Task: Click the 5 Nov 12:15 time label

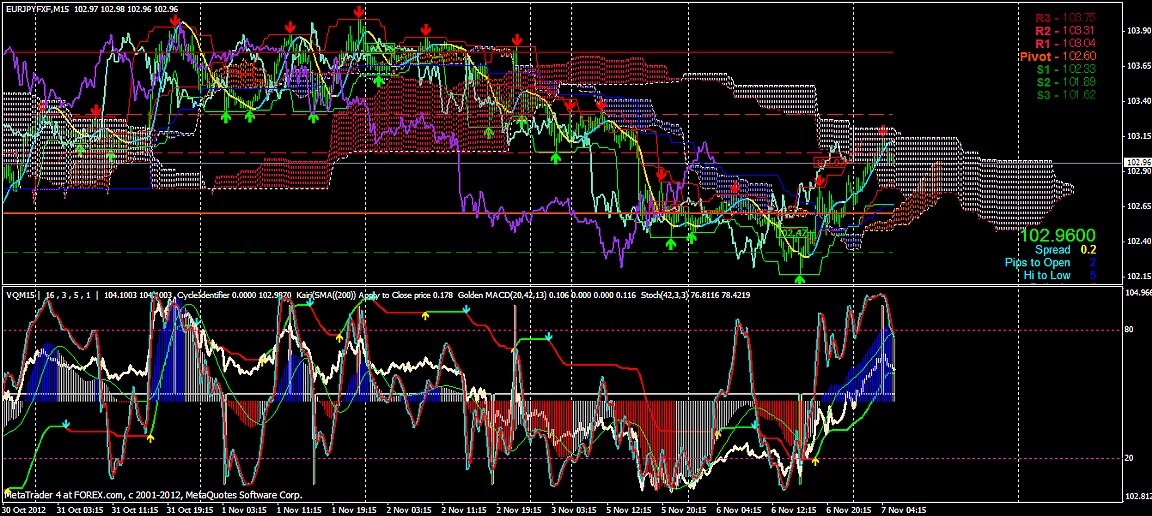Action: point(631,509)
